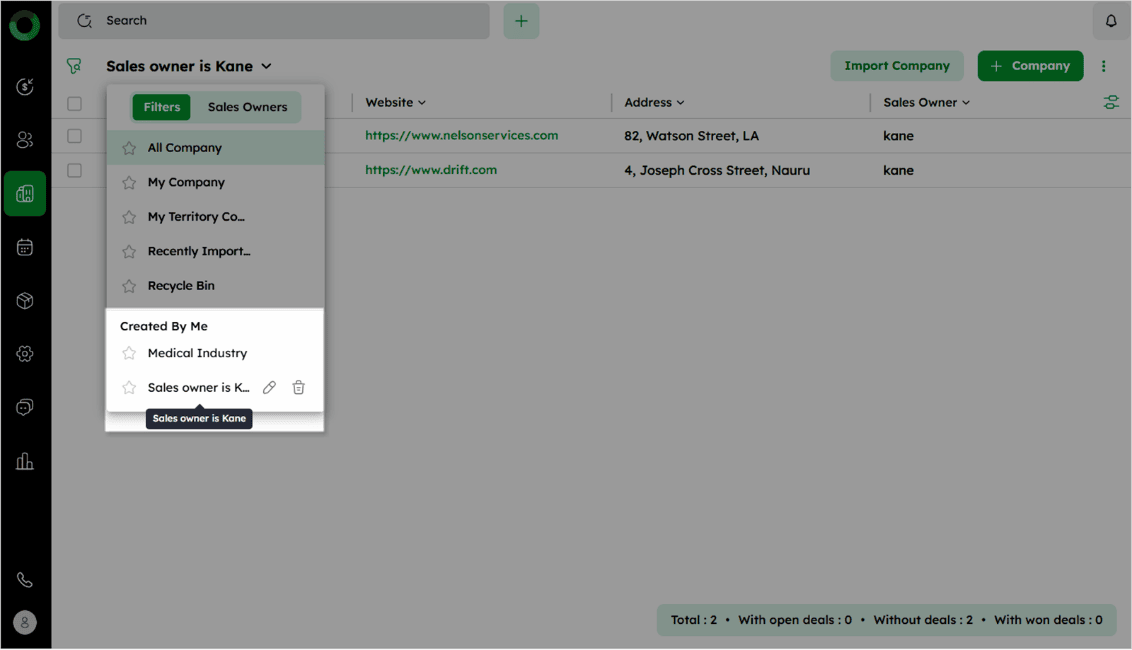Switch to the Sales Owners tab
This screenshot has width=1132, height=650.
[247, 107]
